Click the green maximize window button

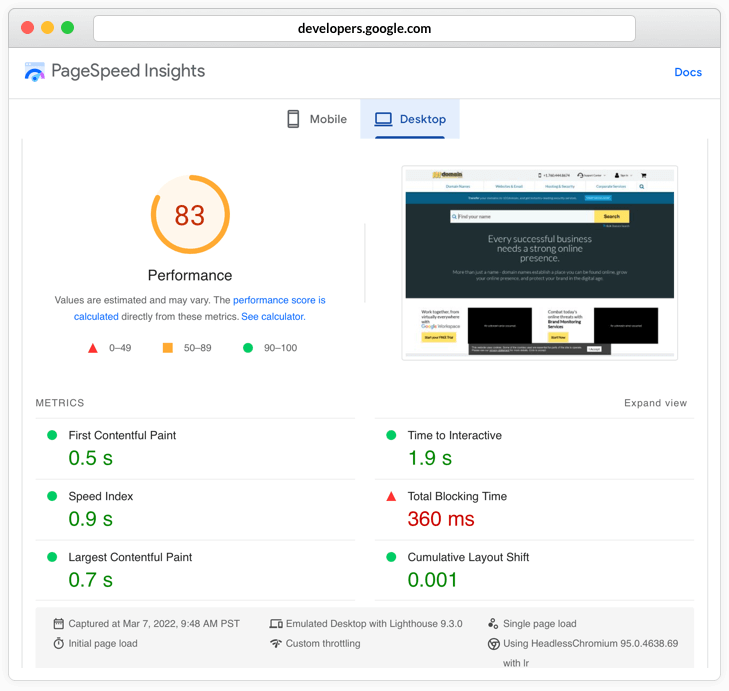pyautogui.click(x=67, y=28)
